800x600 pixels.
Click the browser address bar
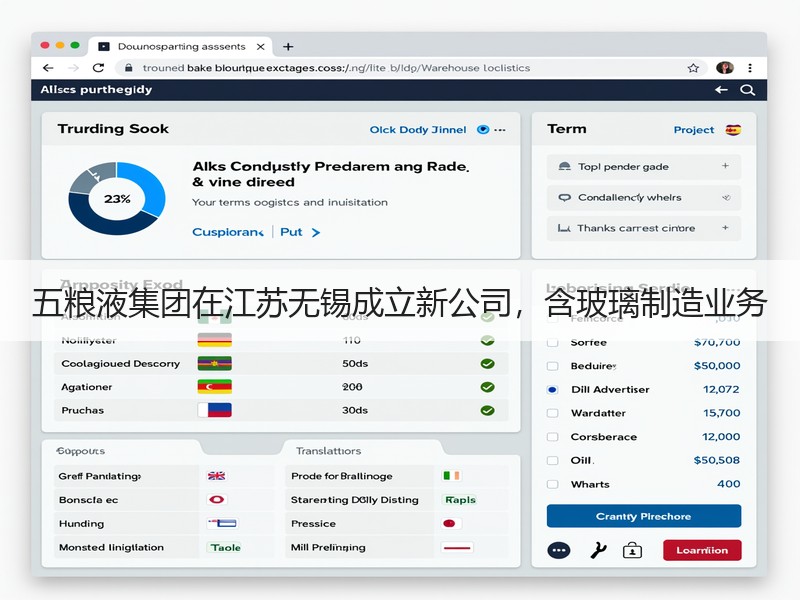point(411,68)
